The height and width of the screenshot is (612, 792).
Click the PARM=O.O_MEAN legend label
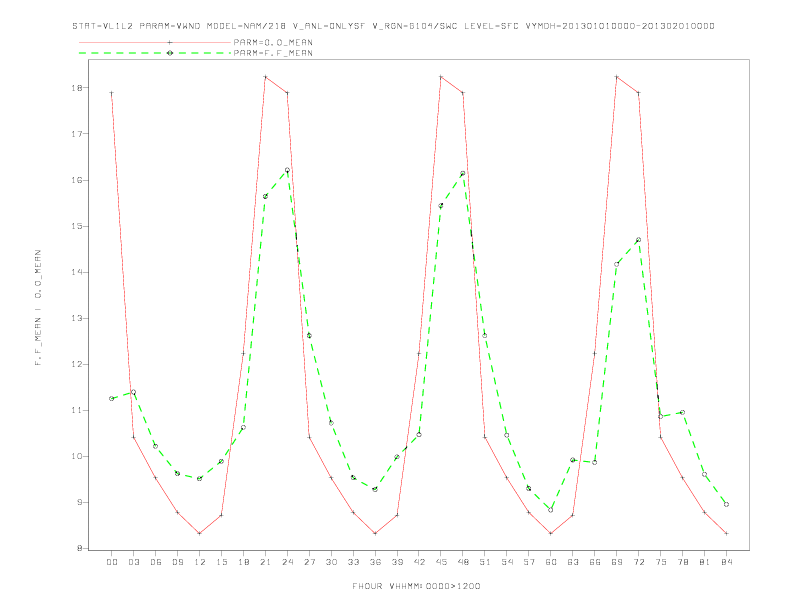coord(273,42)
